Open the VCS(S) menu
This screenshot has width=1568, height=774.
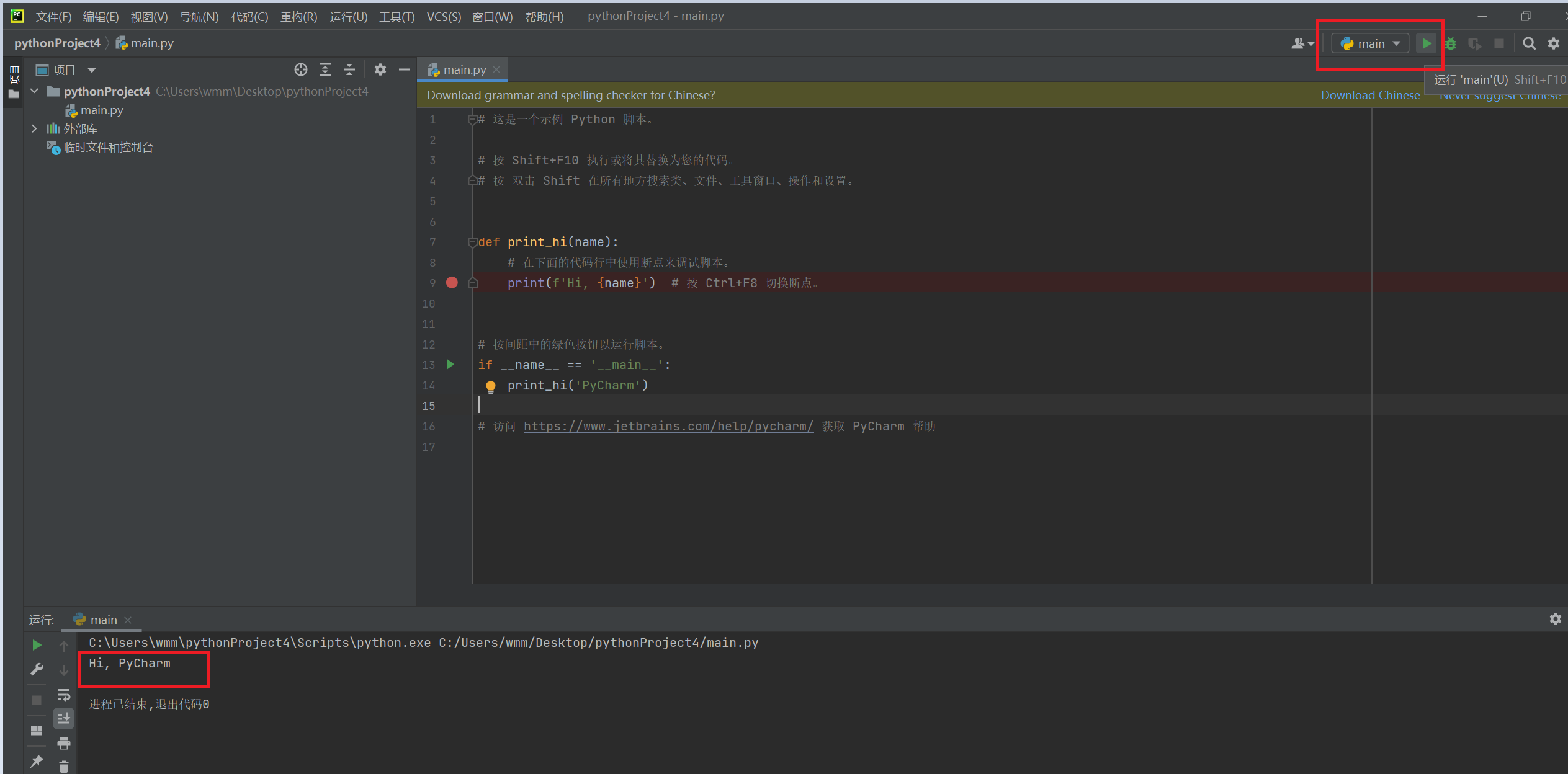(x=444, y=17)
